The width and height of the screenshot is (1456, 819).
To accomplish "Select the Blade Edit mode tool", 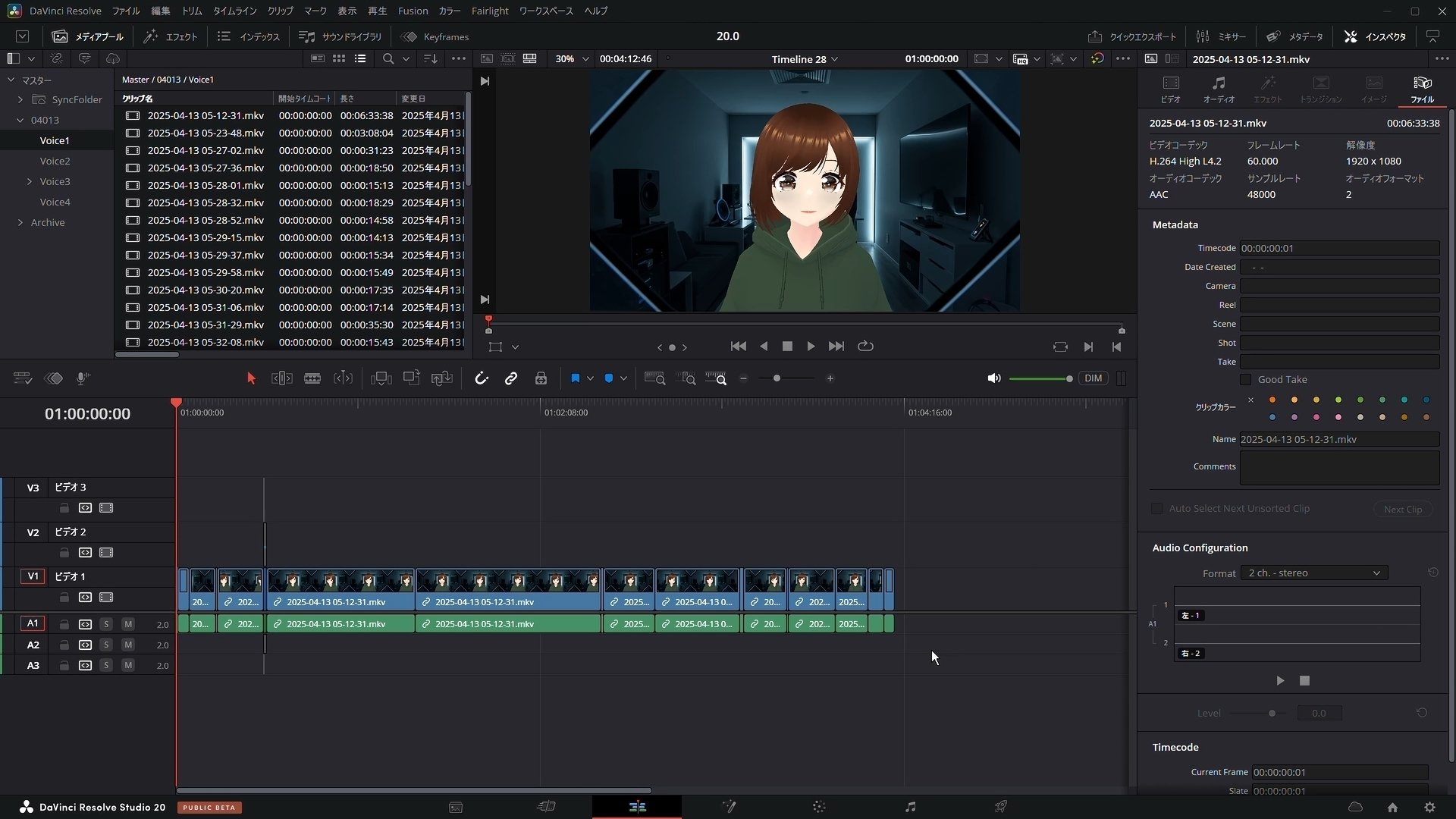I will pos(312,378).
